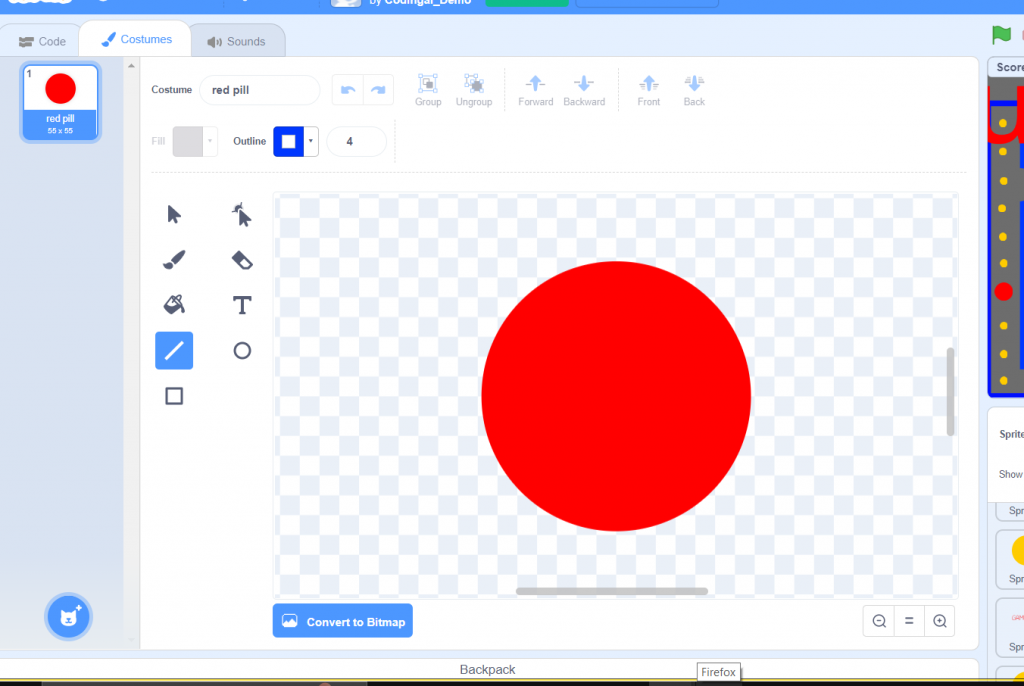Click the green flag to run

tap(1000, 34)
